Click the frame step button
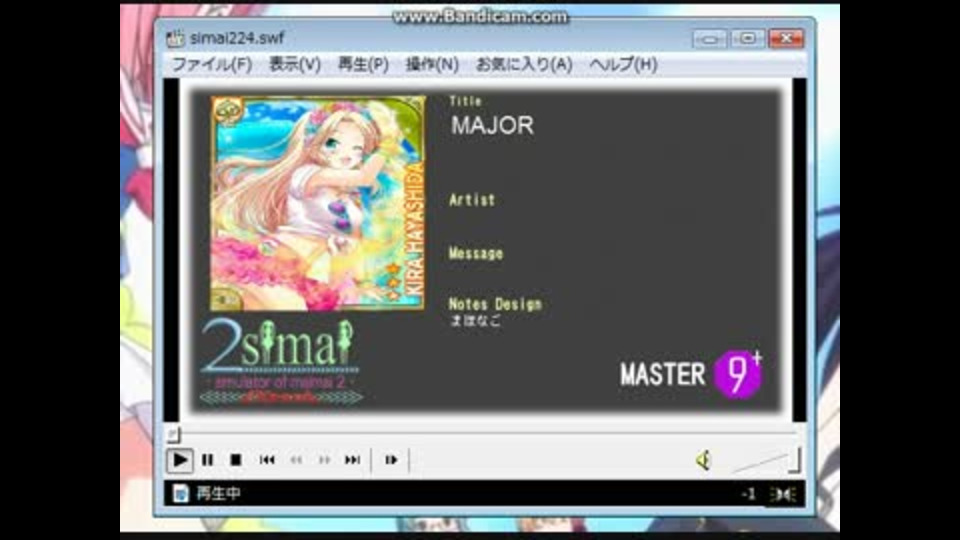The height and width of the screenshot is (540, 960). 391,460
